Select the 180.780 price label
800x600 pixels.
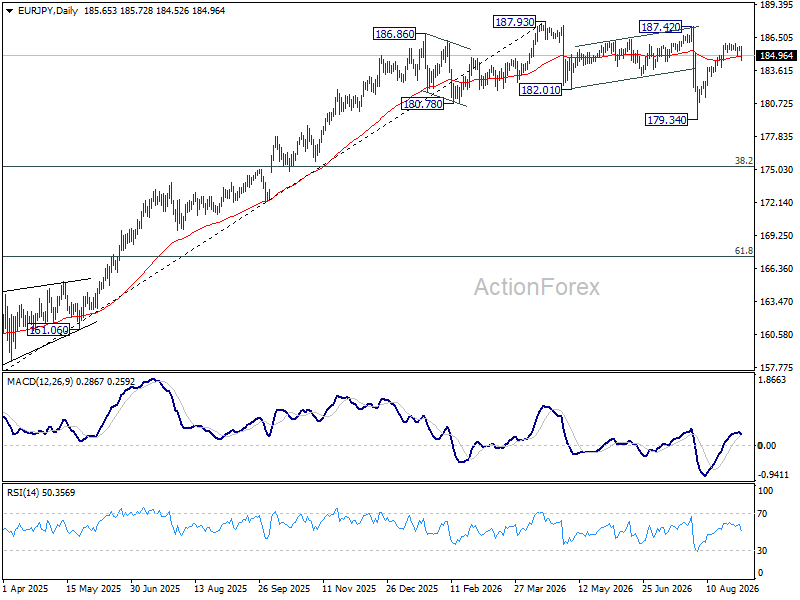coord(422,104)
